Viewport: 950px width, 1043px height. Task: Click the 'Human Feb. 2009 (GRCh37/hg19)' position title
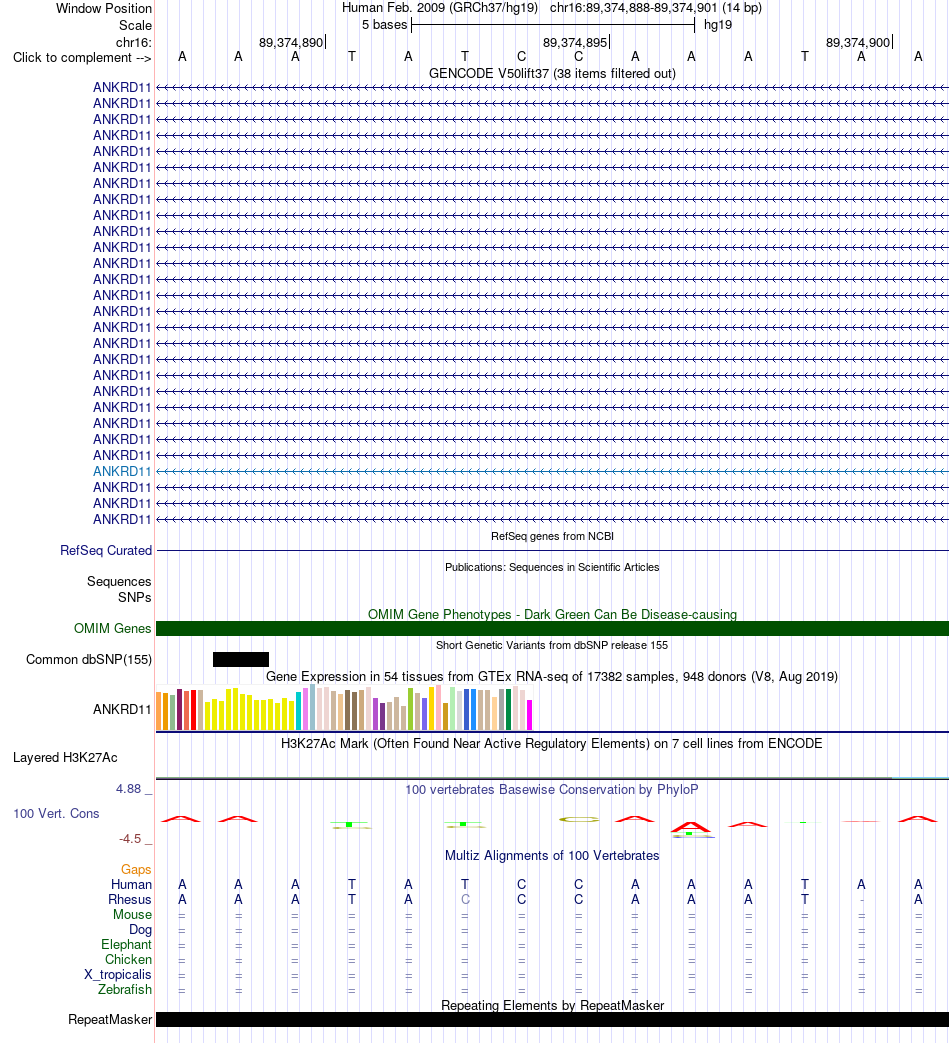[440, 8]
